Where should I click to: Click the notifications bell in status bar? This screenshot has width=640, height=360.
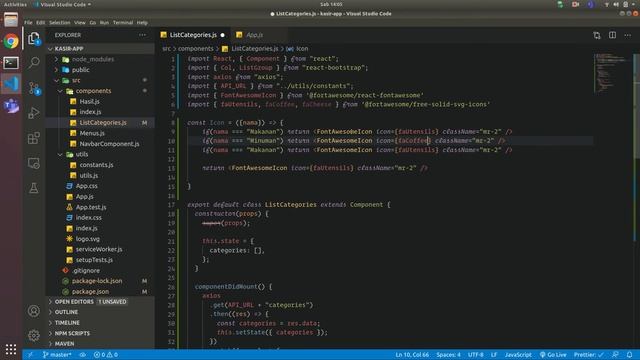coord(629,355)
